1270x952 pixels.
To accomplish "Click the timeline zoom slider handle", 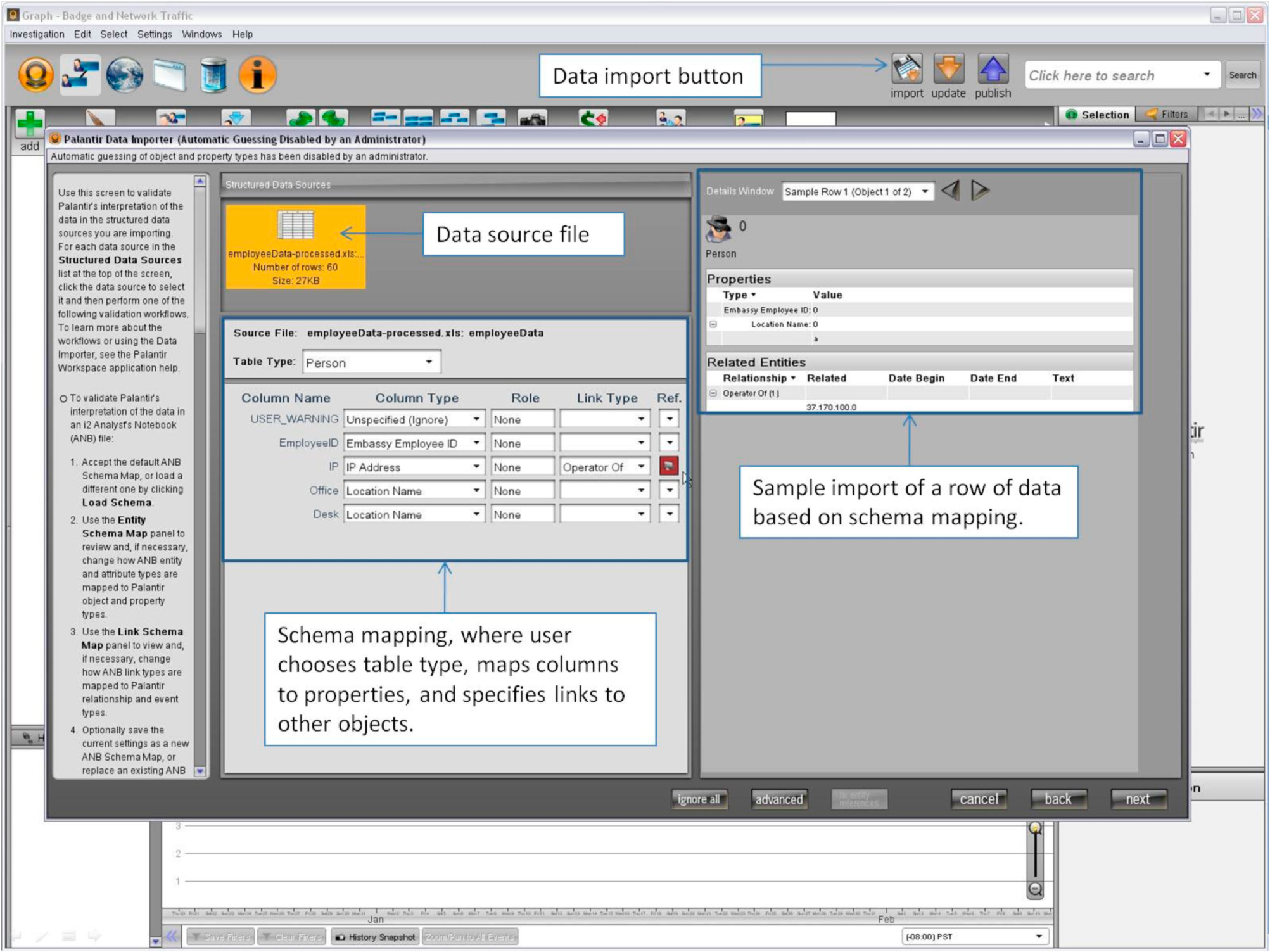I will pyautogui.click(x=1035, y=828).
